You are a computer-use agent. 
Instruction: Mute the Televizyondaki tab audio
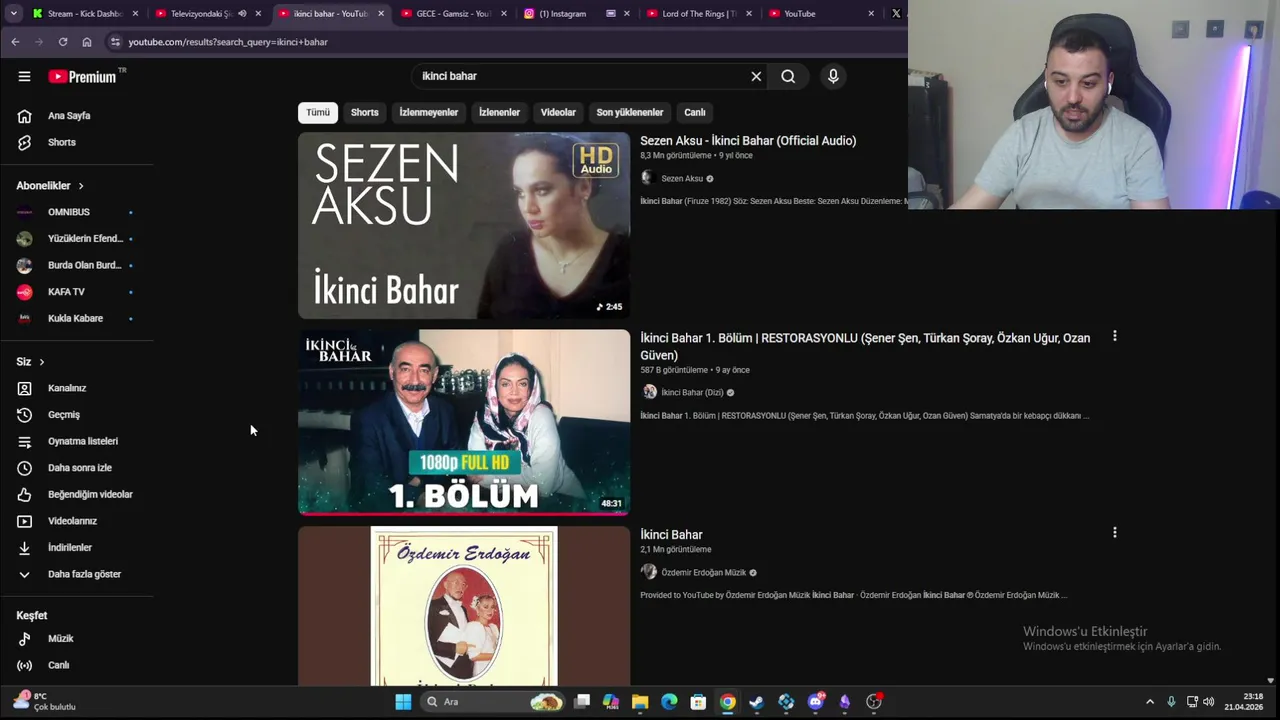point(242,14)
